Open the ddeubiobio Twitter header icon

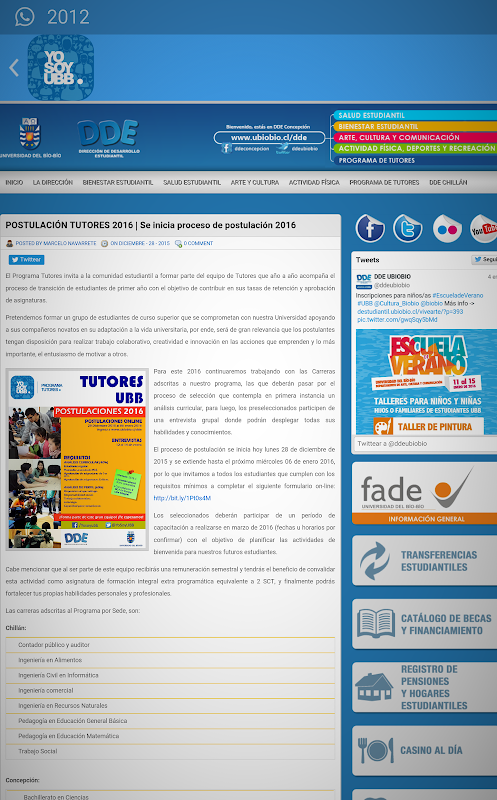pyautogui.click(x=283, y=148)
